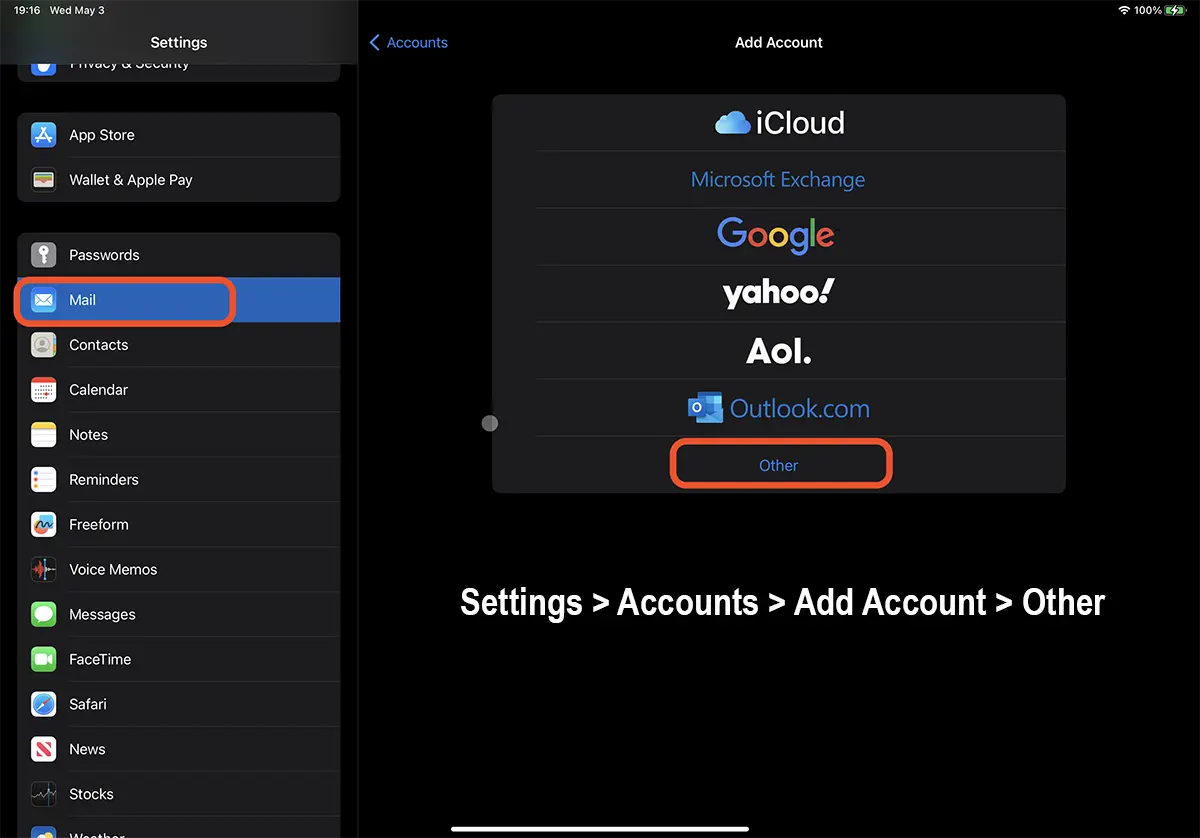Open Safari settings row

click(x=179, y=705)
